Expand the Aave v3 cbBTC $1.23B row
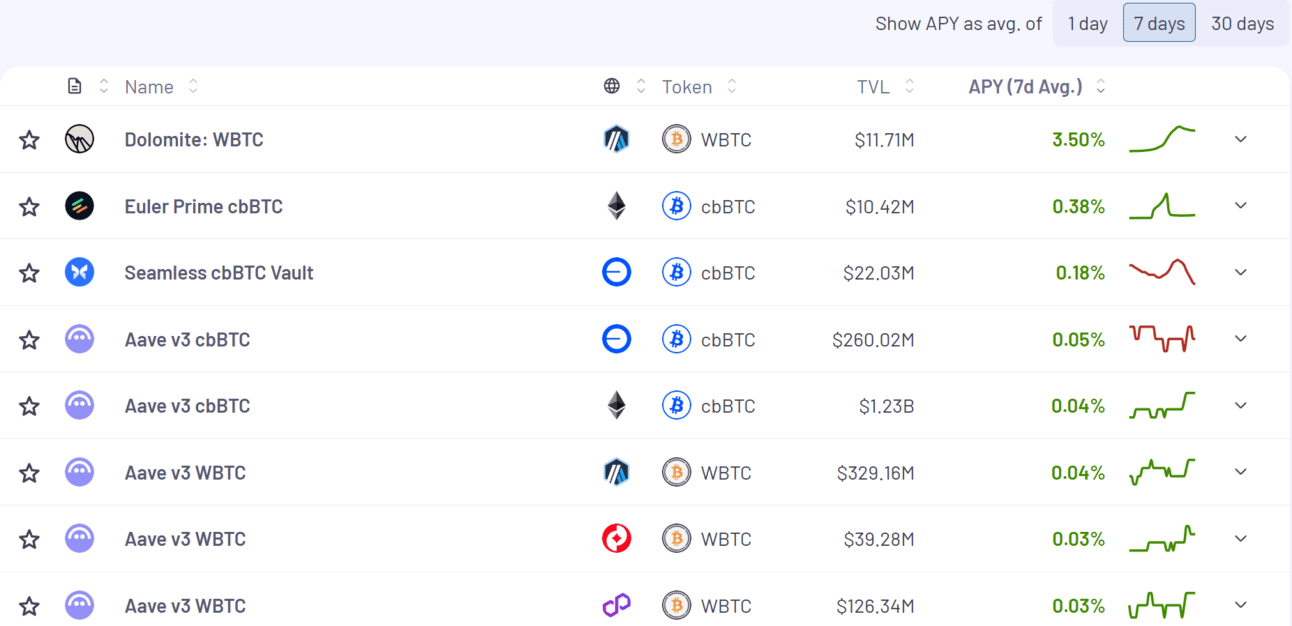This screenshot has height=626, width=1292. (x=1241, y=405)
